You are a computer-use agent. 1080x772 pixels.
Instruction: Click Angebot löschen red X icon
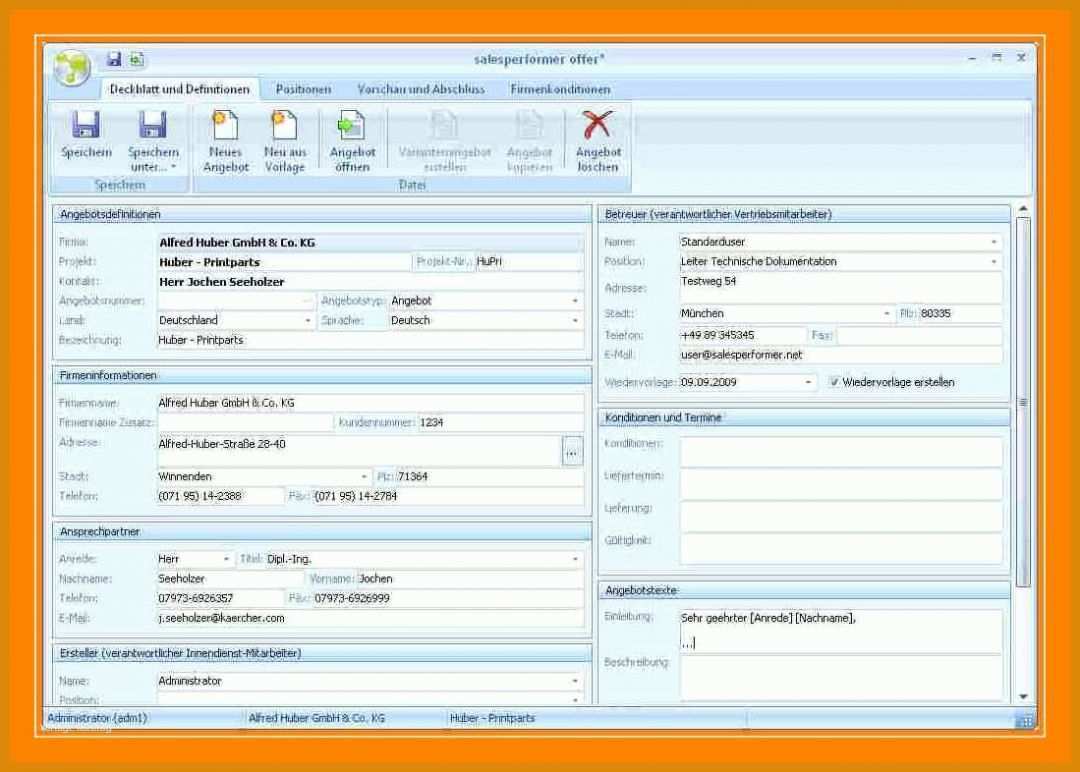point(597,125)
